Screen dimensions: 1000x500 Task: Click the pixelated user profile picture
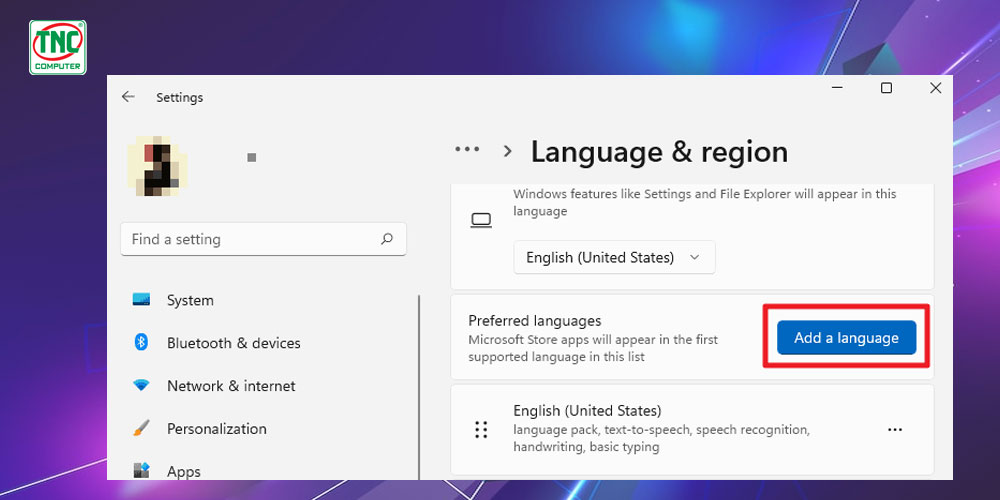click(x=158, y=165)
